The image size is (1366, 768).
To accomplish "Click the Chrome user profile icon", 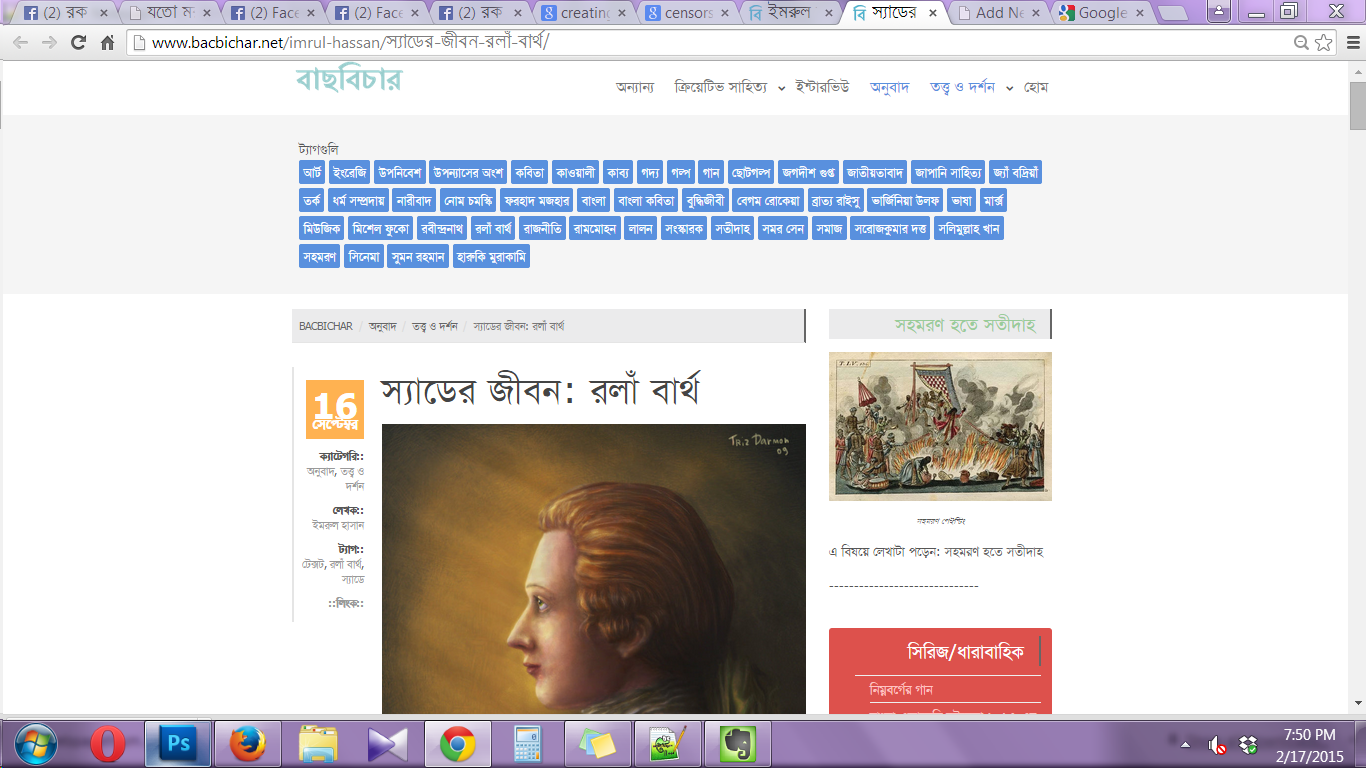I will pyautogui.click(x=1219, y=11).
